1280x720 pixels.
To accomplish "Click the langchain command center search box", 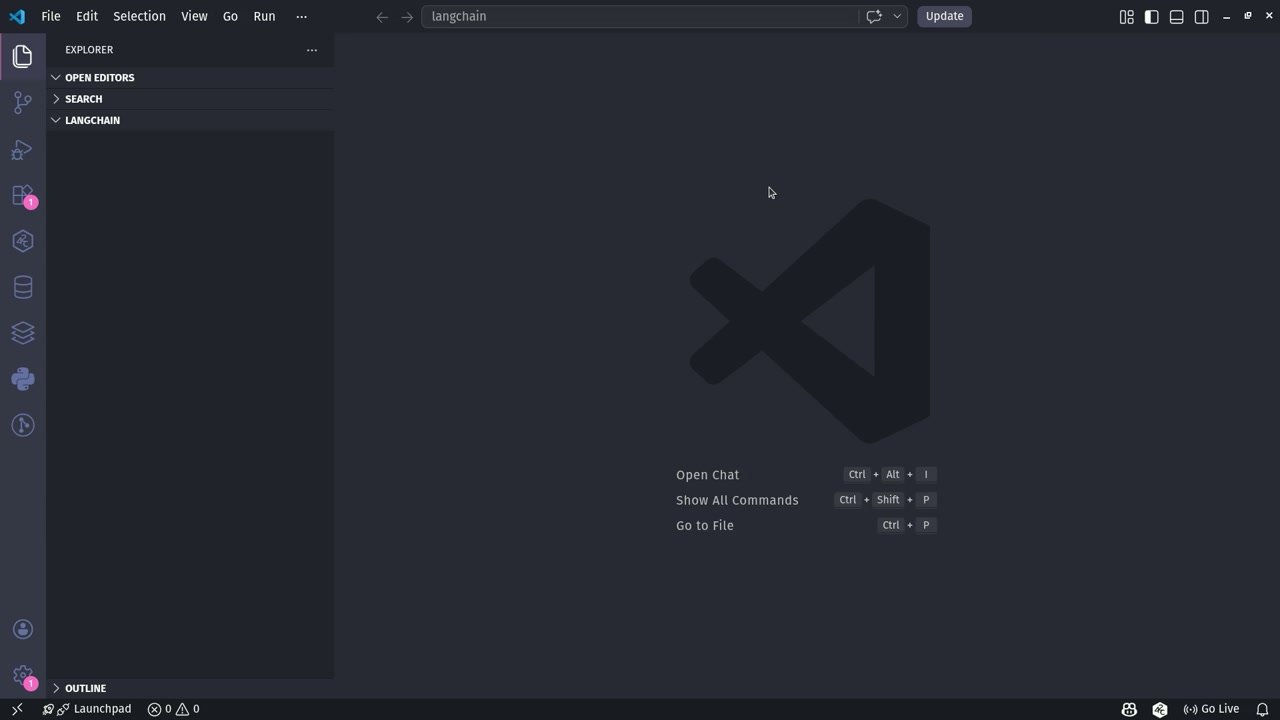I will pyautogui.click(x=640, y=16).
